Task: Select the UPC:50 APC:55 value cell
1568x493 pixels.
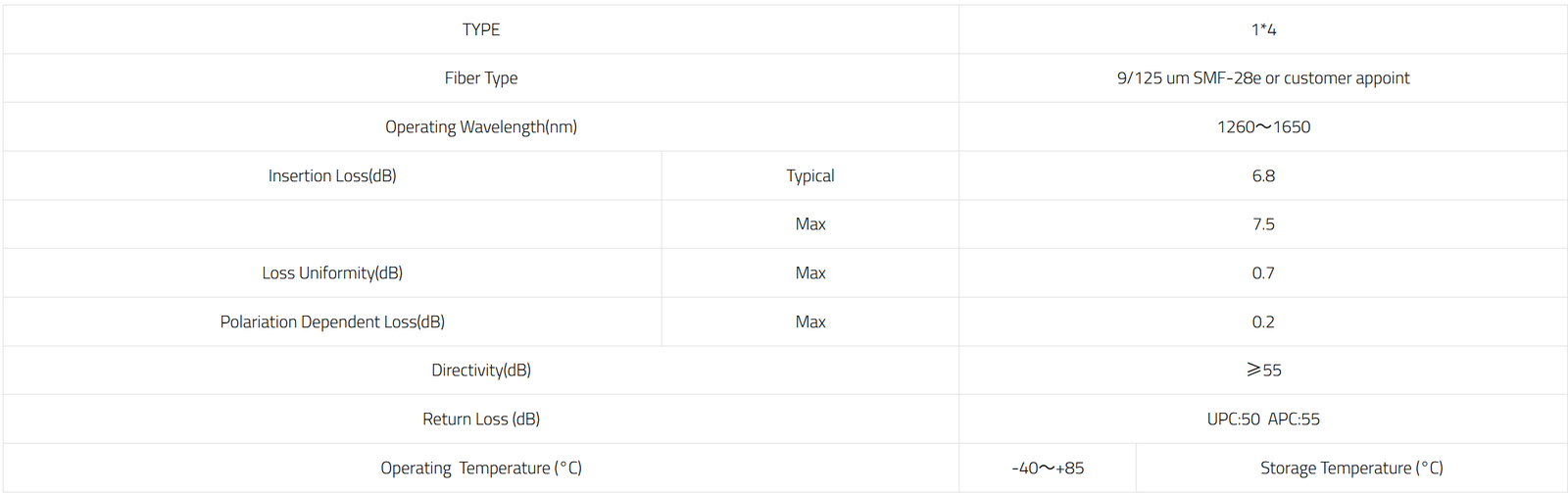Action: click(1263, 419)
